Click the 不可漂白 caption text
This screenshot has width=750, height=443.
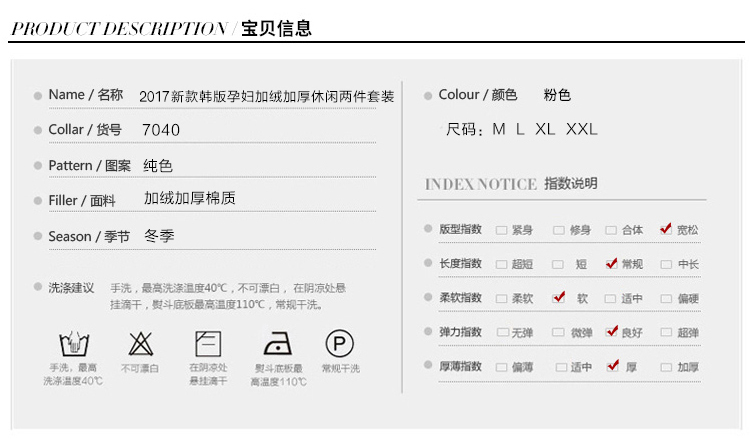140,368
